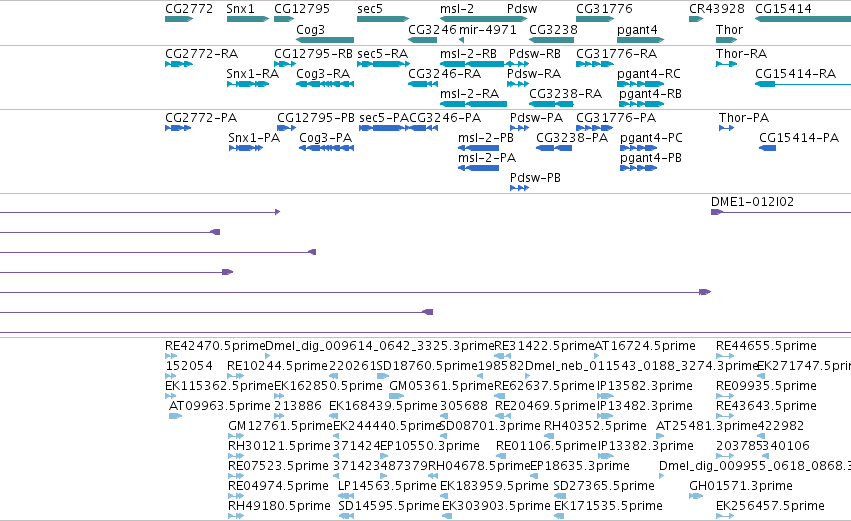Select the Cog3 gene feature
Image resolution: width=851 pixels, height=521 pixels.
pos(325,40)
